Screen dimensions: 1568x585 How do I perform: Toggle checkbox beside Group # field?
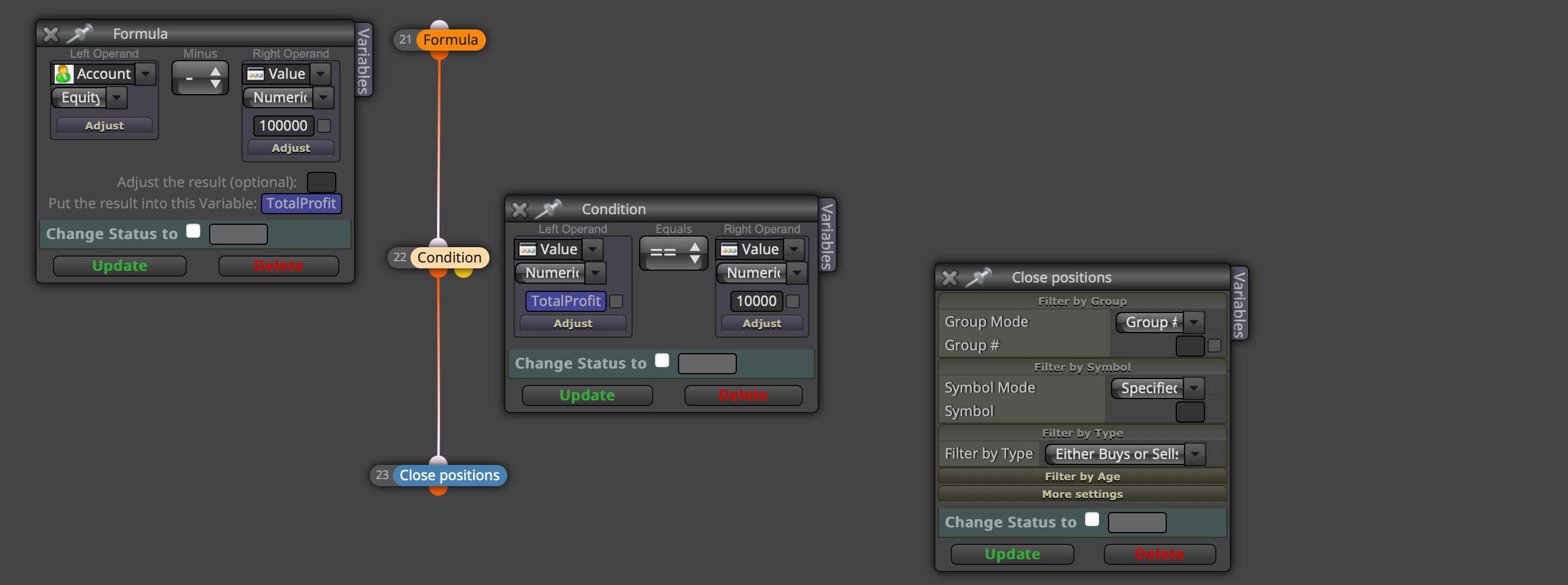[x=1215, y=345]
